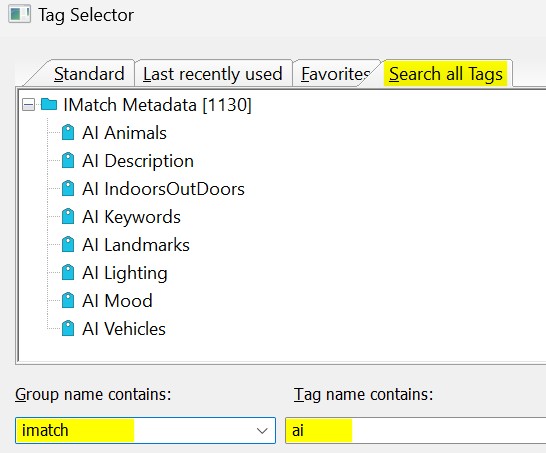
Task: Click the Tag Selector window icon
Action: point(19,15)
